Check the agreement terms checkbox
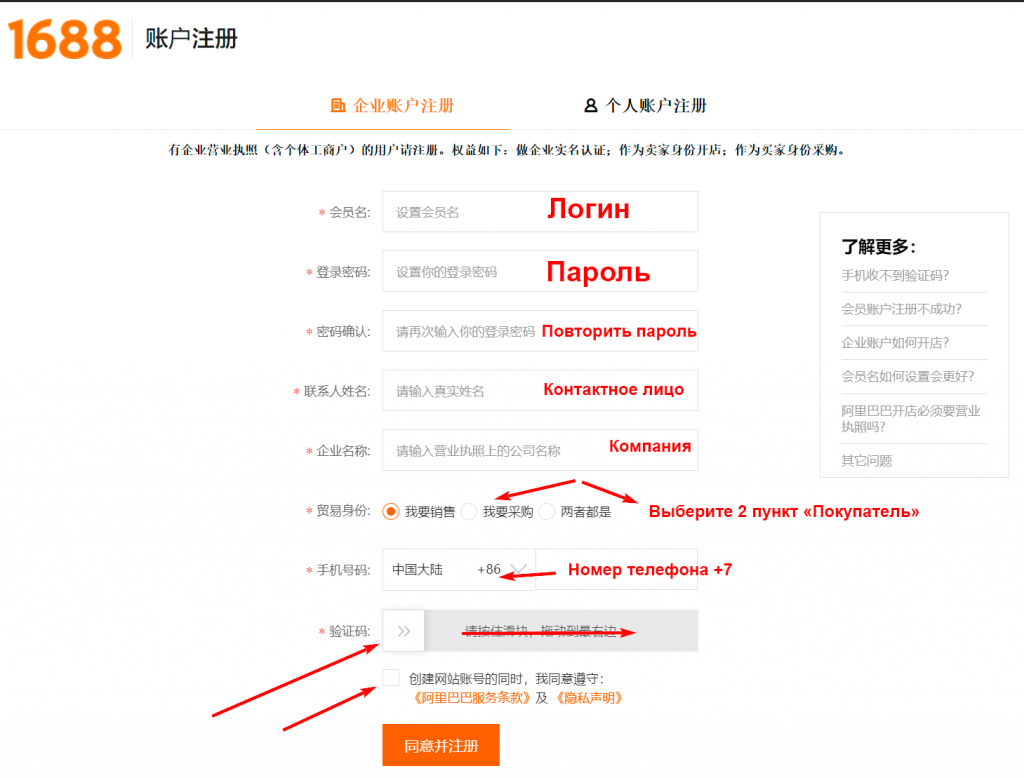Viewport: 1024px width, 778px height. pos(391,677)
